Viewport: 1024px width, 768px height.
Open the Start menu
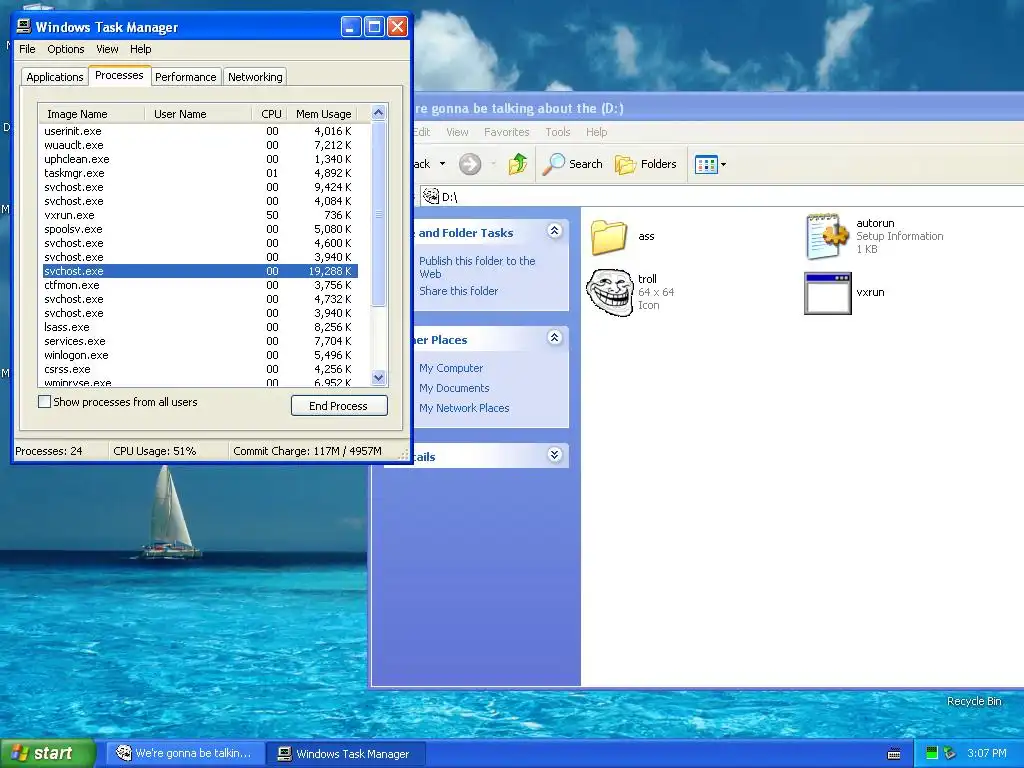pyautogui.click(x=48, y=753)
